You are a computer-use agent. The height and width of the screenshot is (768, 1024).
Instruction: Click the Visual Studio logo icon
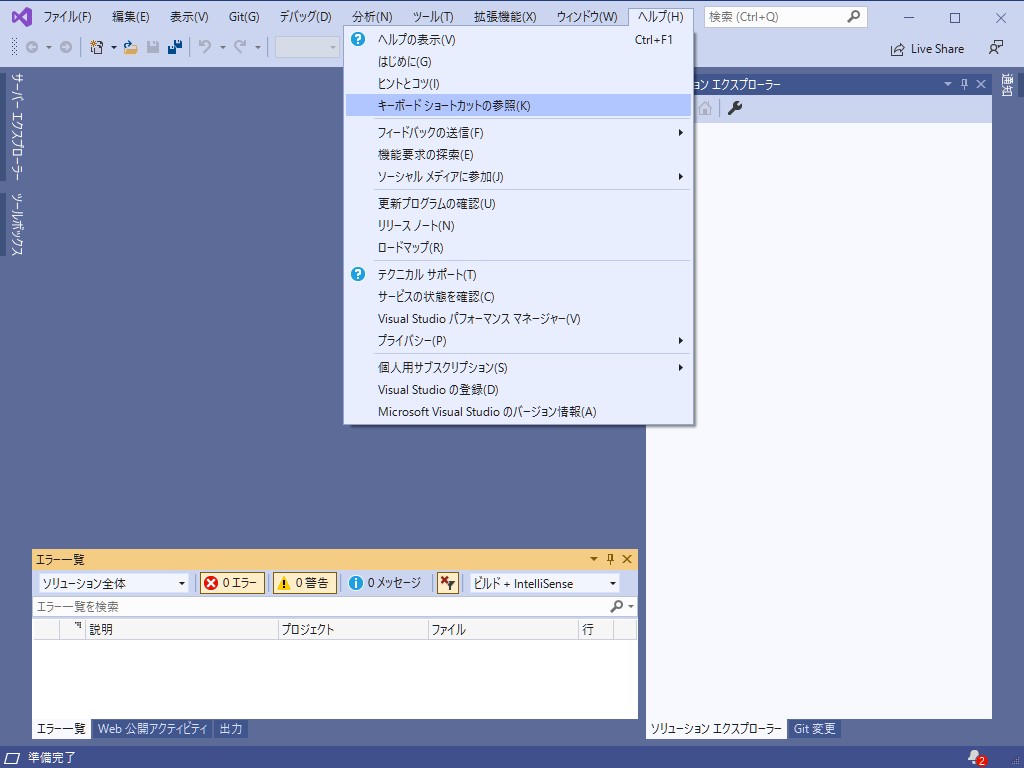click(22, 17)
